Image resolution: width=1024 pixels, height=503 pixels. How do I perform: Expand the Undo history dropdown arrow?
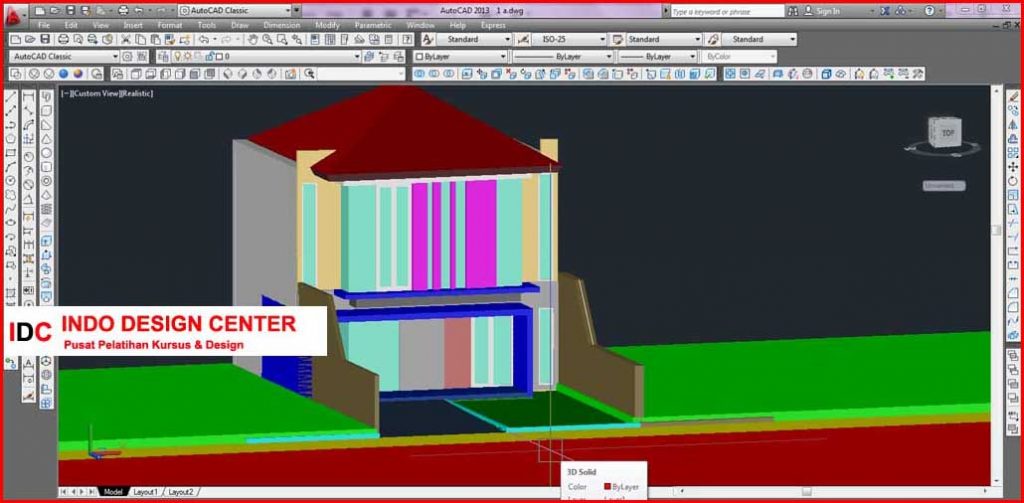point(215,39)
